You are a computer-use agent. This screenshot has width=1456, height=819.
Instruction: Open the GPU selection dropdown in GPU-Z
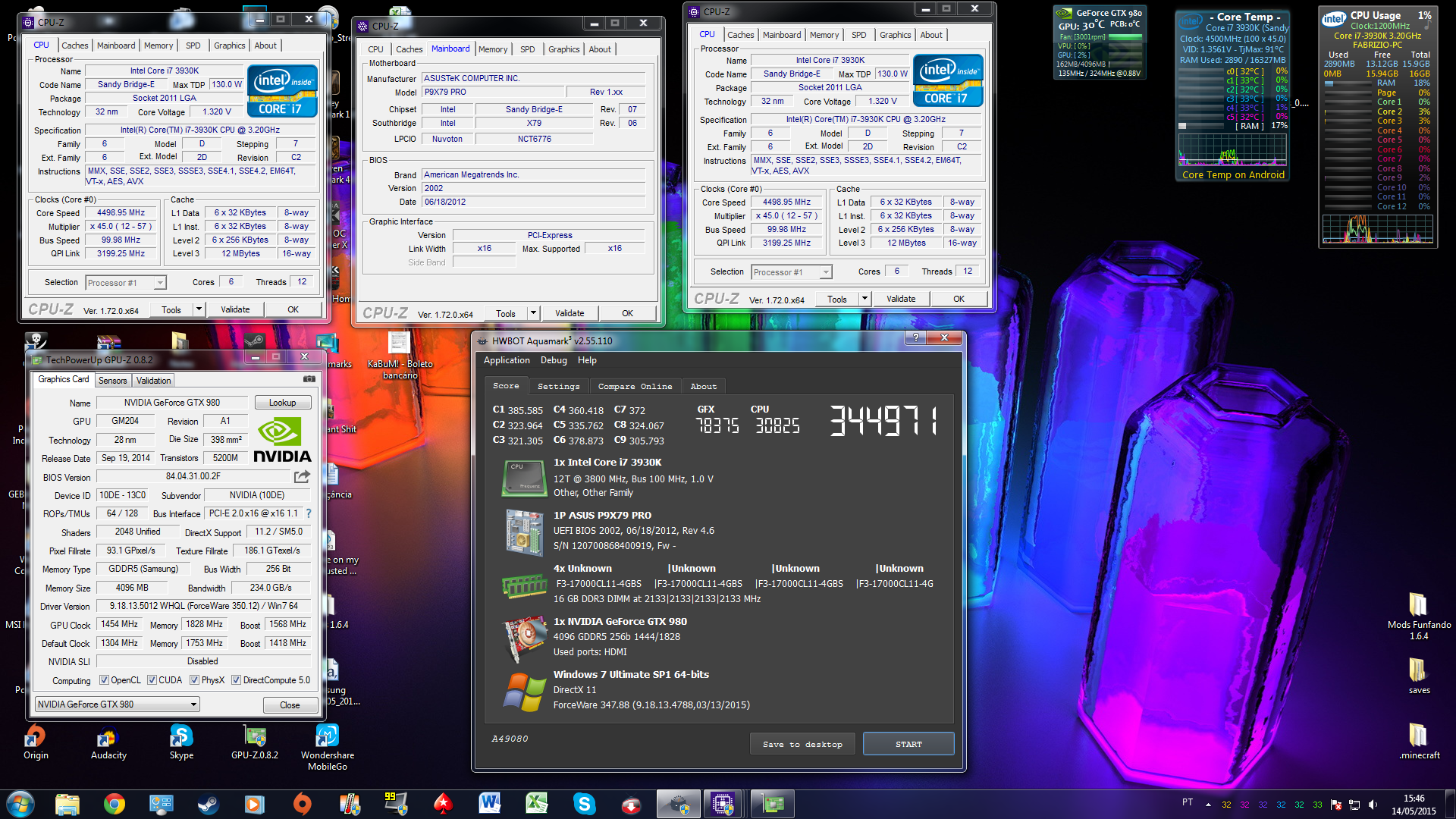118,704
